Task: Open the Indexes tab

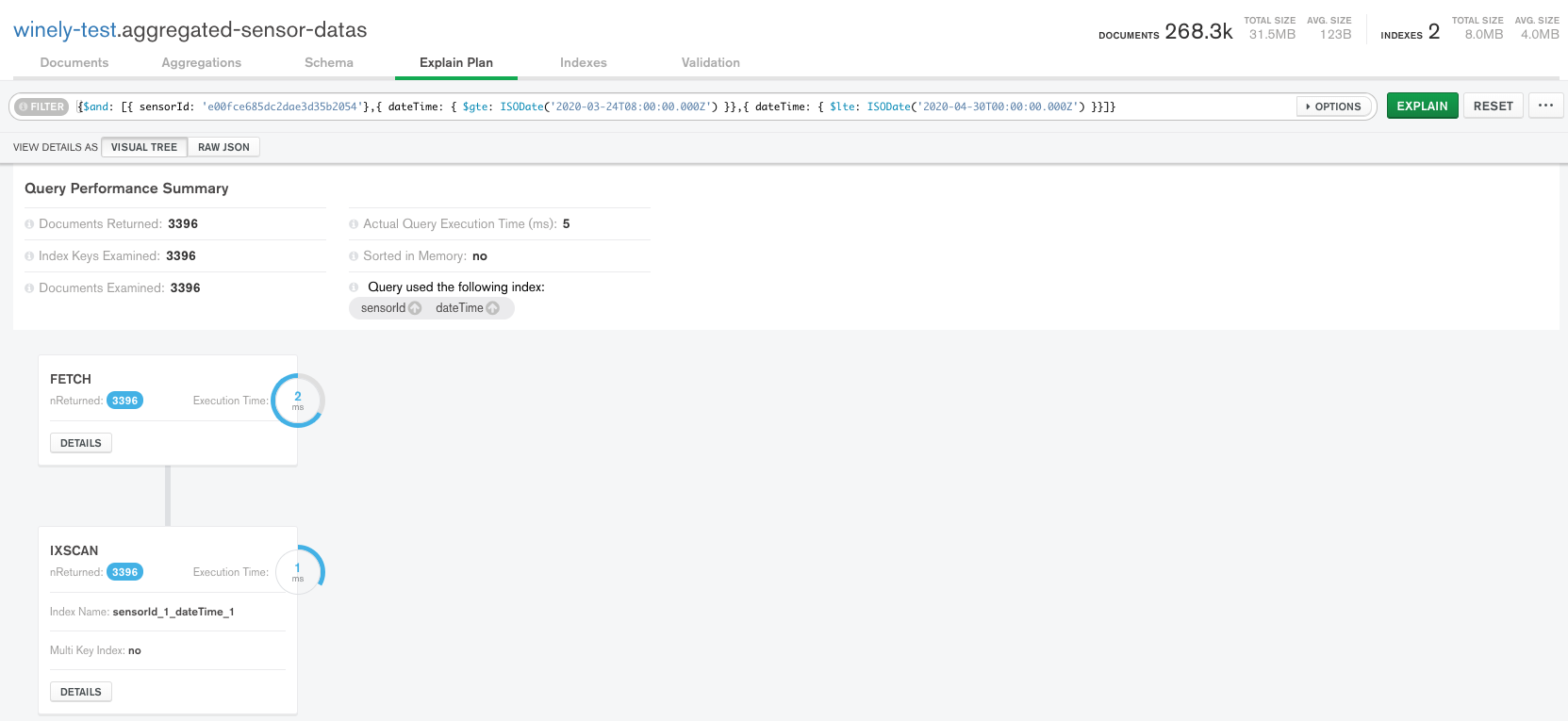Action: point(583,62)
